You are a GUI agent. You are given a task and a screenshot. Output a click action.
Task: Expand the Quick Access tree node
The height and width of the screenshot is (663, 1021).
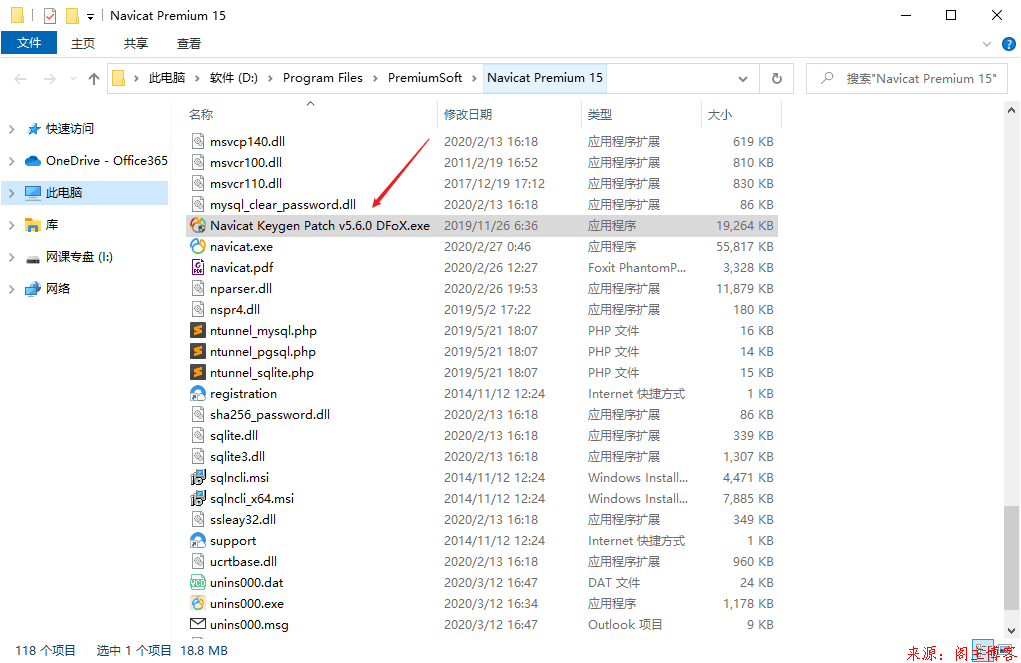click(11, 129)
